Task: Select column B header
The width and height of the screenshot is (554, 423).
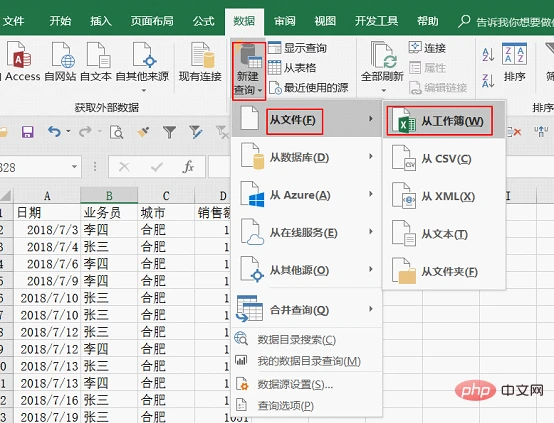Action: tap(109, 195)
